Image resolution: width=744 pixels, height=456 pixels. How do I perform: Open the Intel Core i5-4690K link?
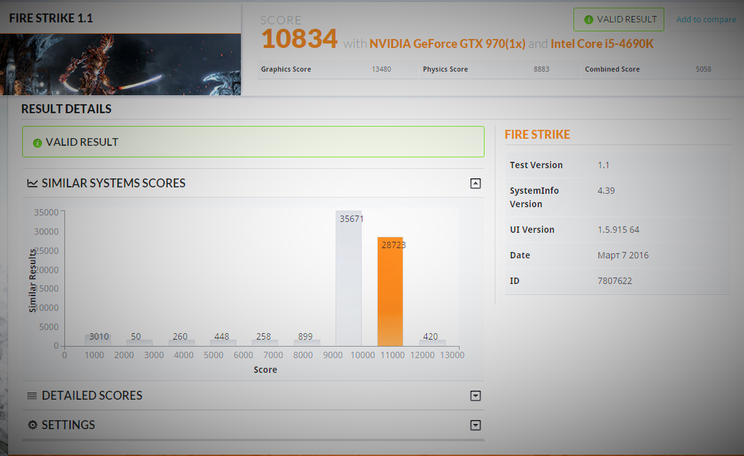(602, 44)
